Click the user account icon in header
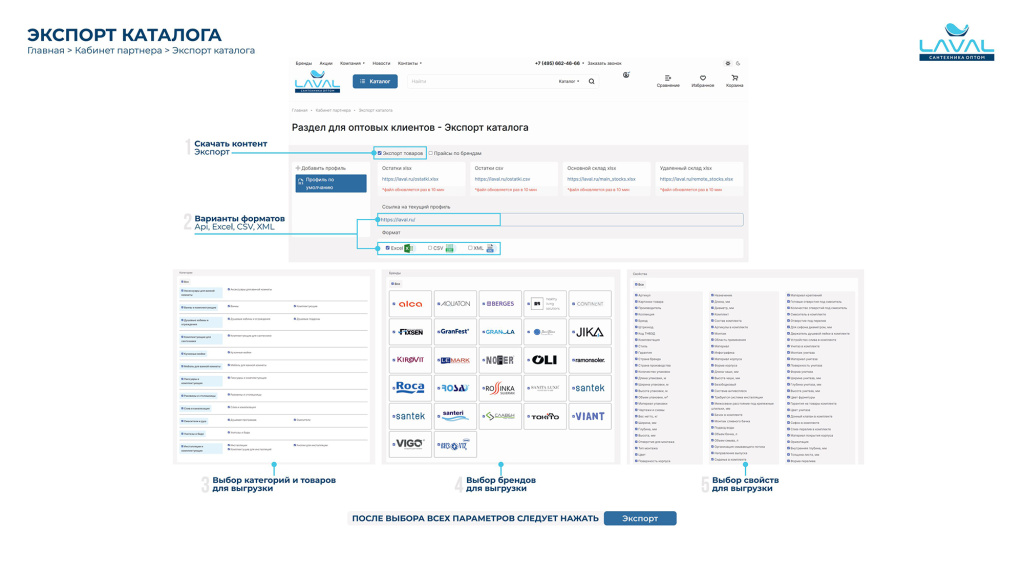The height and width of the screenshot is (575, 1024). [x=626, y=75]
